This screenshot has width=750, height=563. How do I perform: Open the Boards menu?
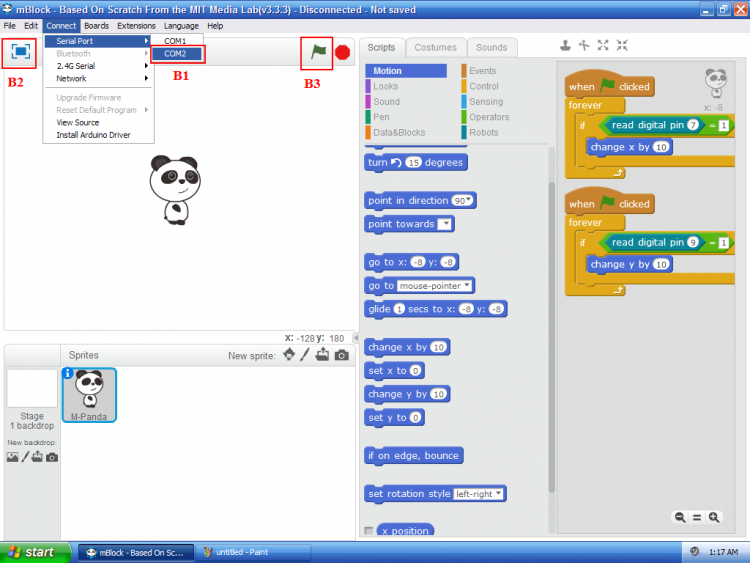97,26
